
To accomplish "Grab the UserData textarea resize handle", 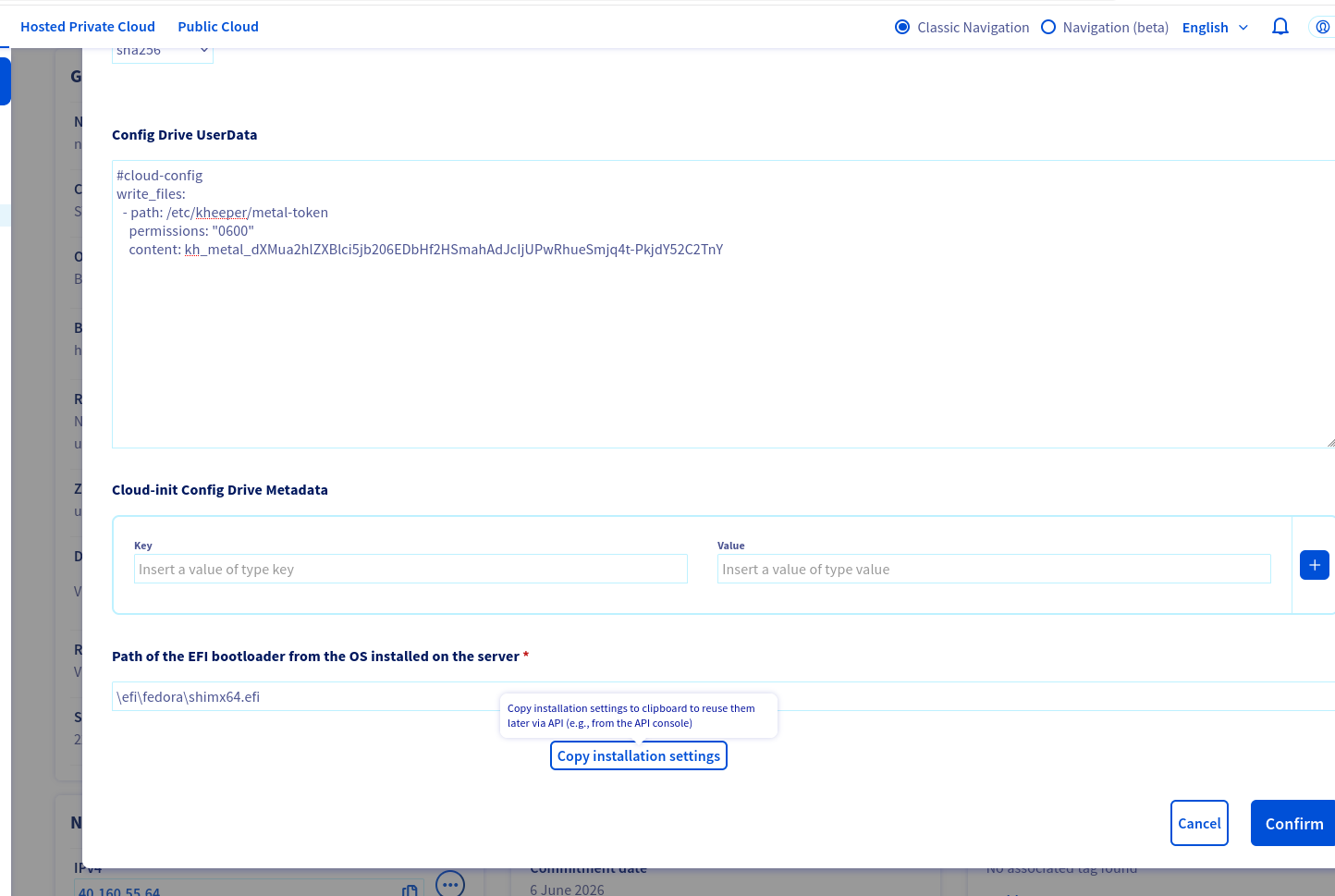I will 1329,443.
